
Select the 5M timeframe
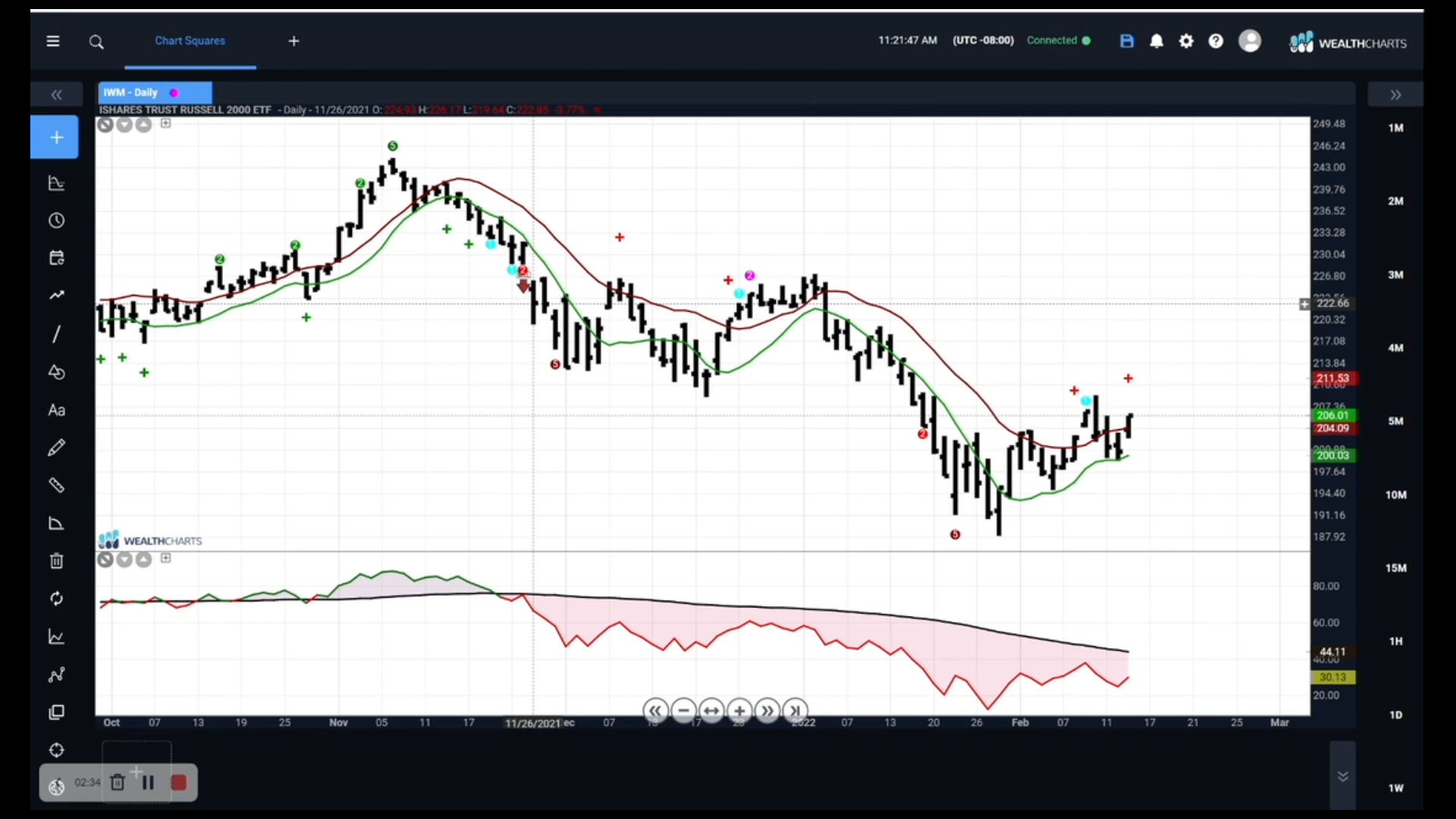[x=1395, y=421]
